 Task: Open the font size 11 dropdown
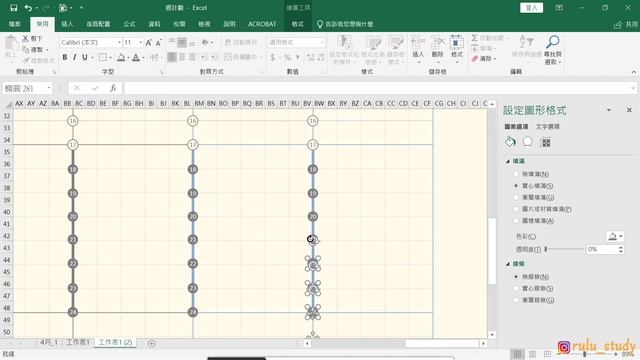[x=141, y=42]
